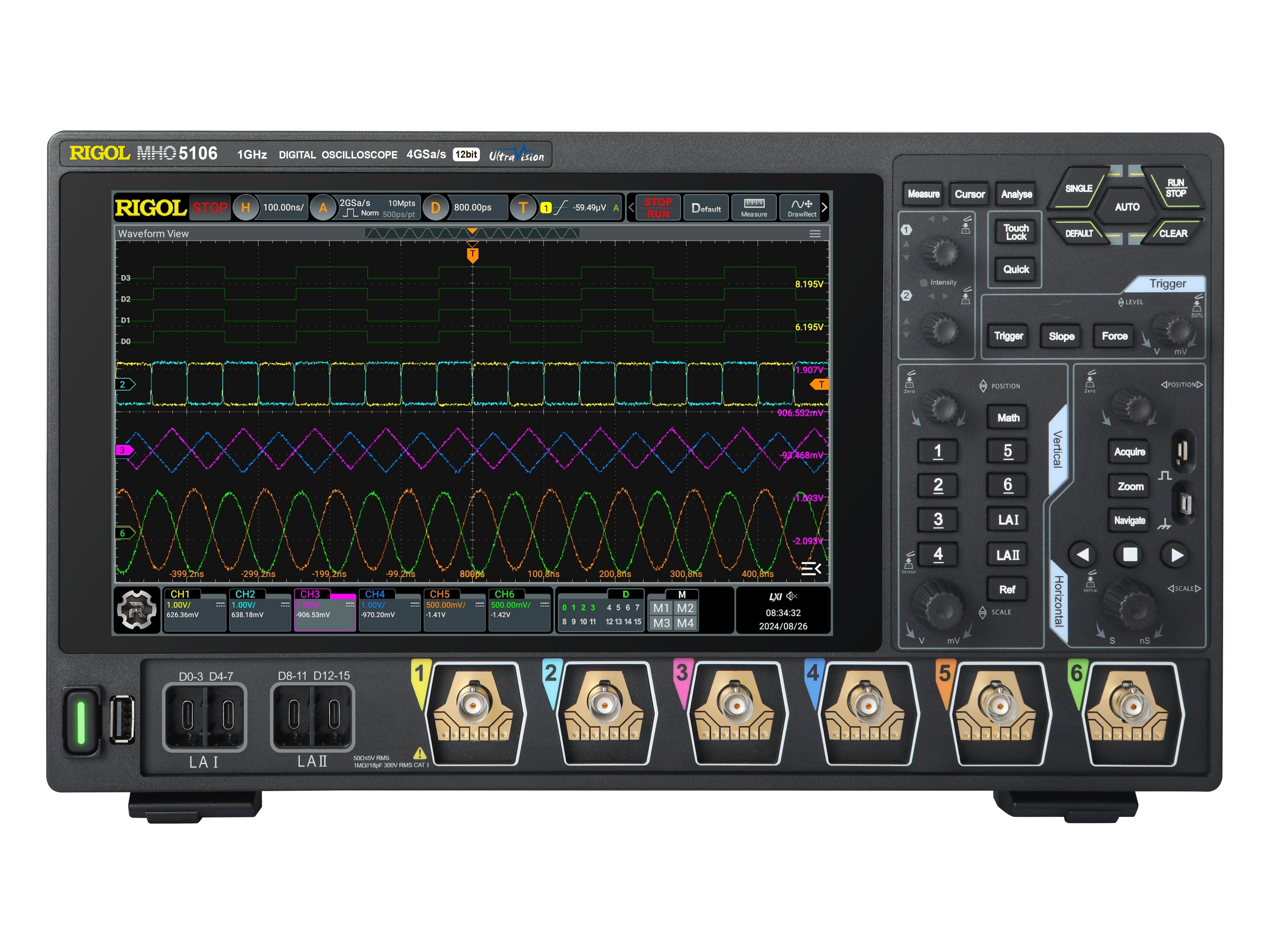Expand the CH5 label options icon
Image resolution: width=1270 pixels, height=952 pixels.
click(x=479, y=605)
